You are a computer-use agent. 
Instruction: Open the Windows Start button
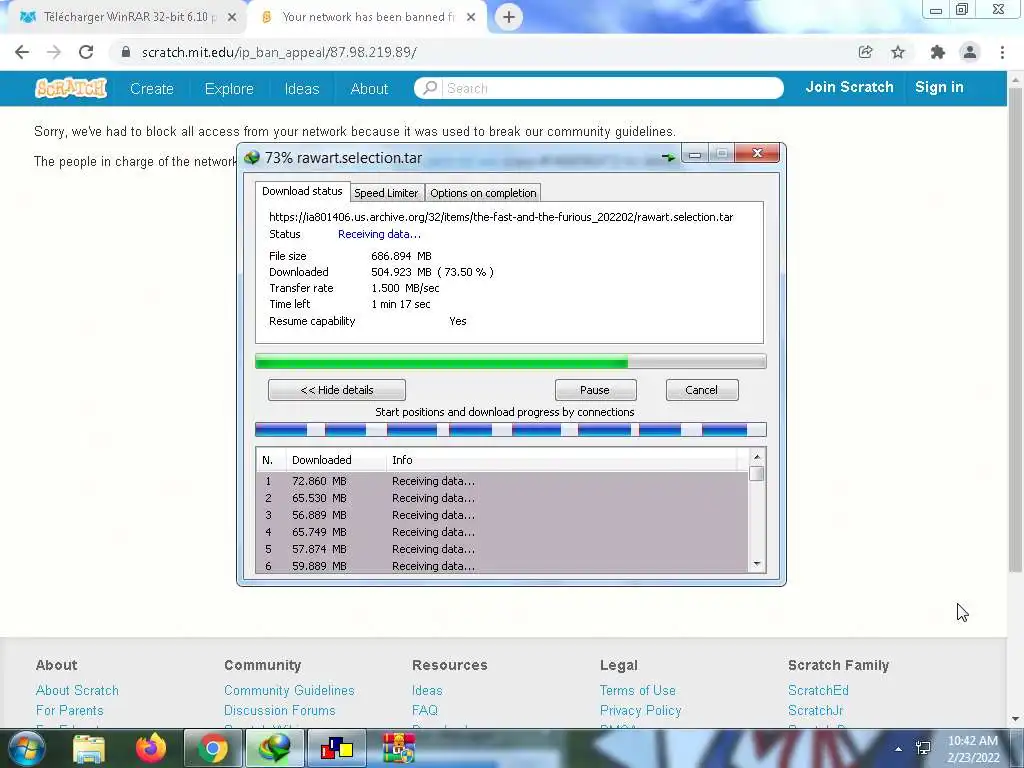26,748
